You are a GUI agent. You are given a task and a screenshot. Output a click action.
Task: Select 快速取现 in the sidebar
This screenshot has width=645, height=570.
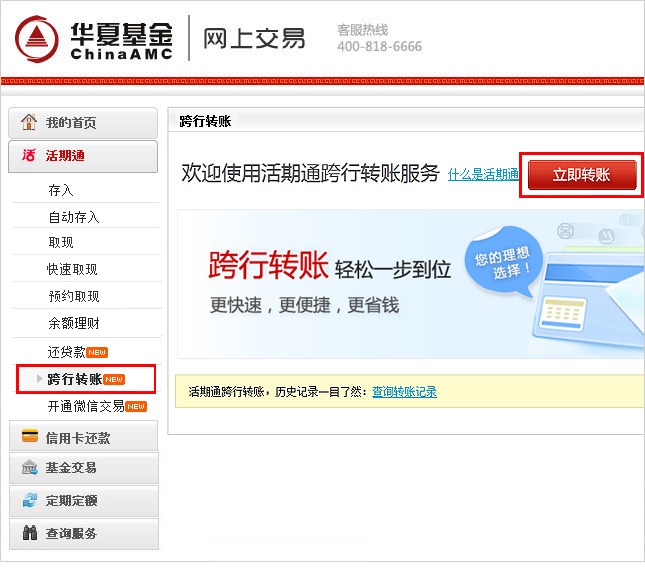(x=72, y=269)
